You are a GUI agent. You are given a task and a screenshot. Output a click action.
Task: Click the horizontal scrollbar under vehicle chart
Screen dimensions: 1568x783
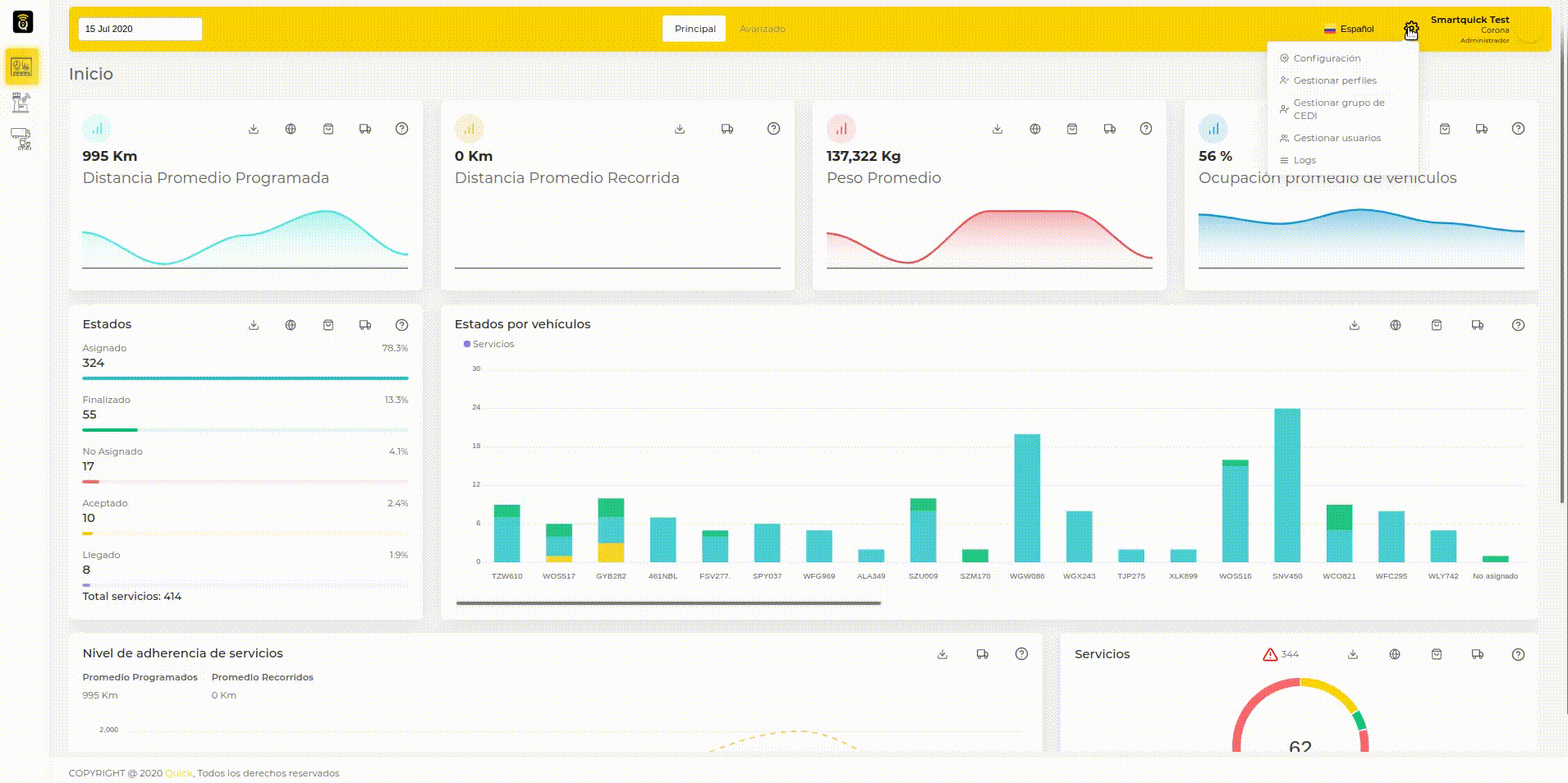click(x=668, y=603)
